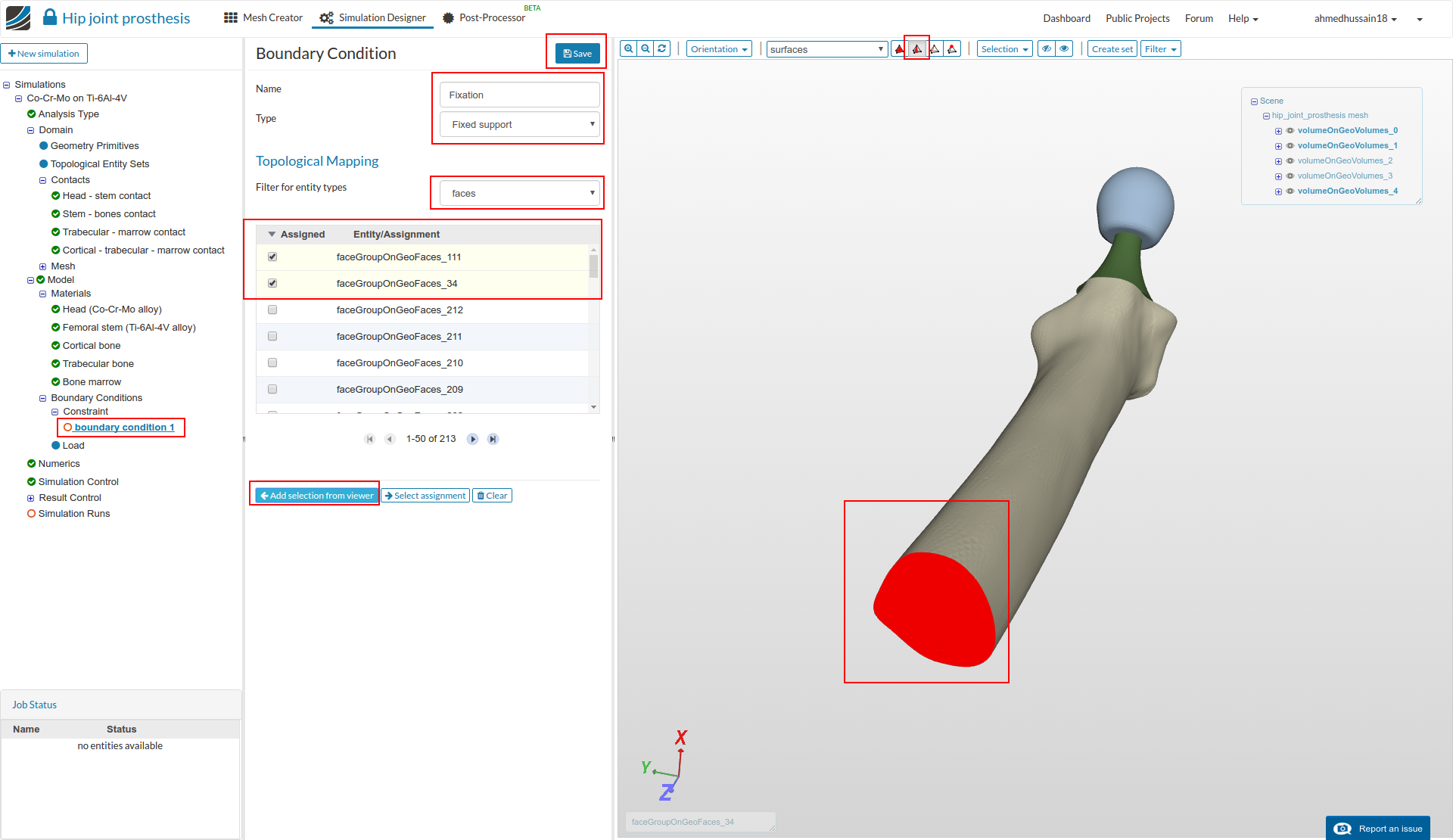Open entity type filter faces dropdown

[520, 194]
